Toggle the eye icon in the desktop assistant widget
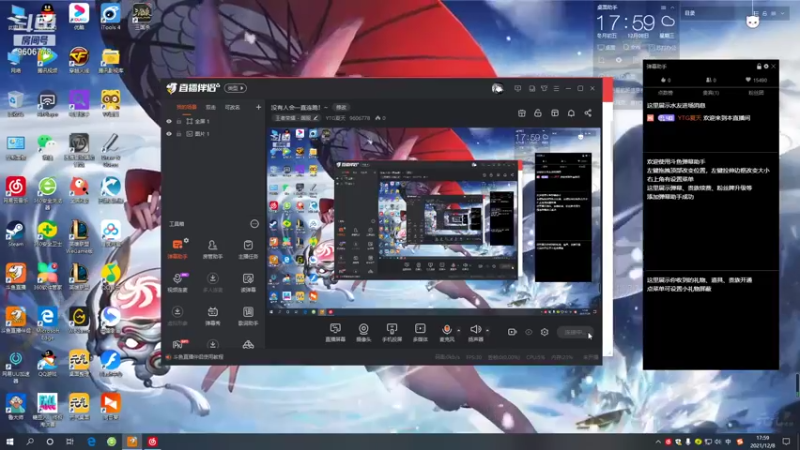Screen dimensions: 800x450 (x=619, y=60)
